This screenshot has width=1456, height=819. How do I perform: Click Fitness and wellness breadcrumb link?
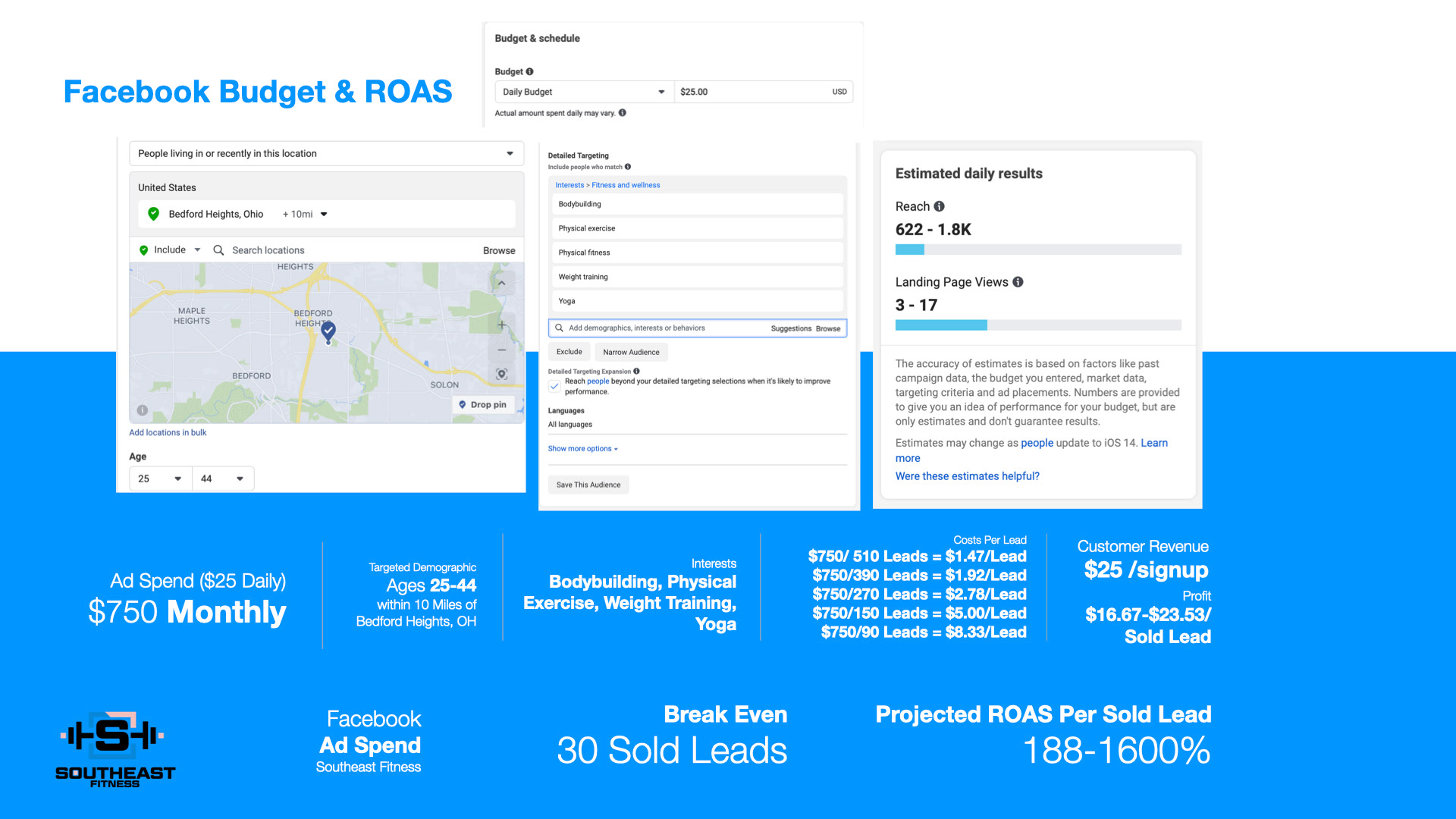626,185
